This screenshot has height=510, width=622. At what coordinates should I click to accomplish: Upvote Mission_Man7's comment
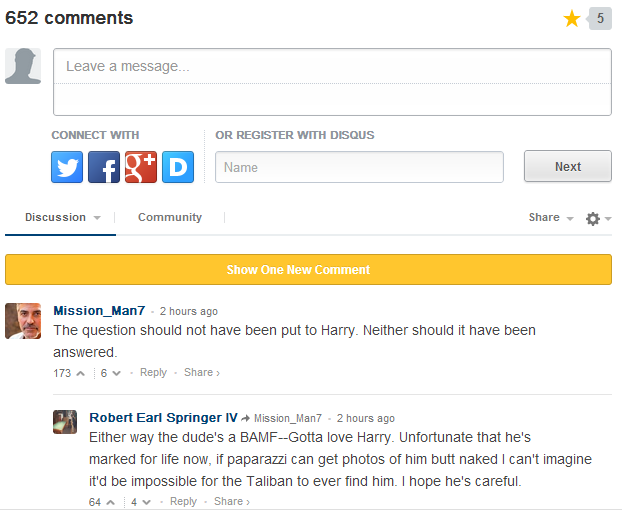81,373
